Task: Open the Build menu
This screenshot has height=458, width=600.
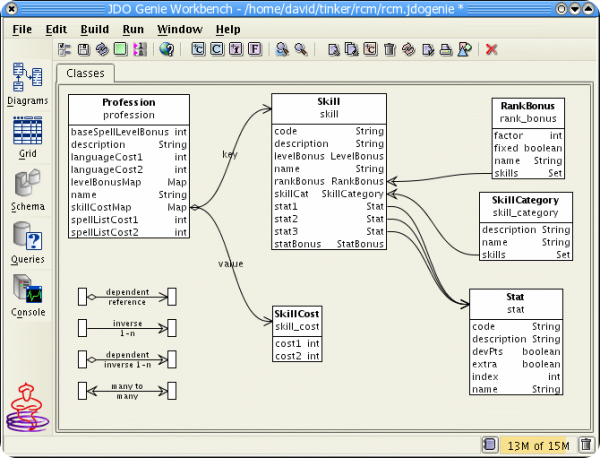Action: pyautogui.click(x=95, y=30)
